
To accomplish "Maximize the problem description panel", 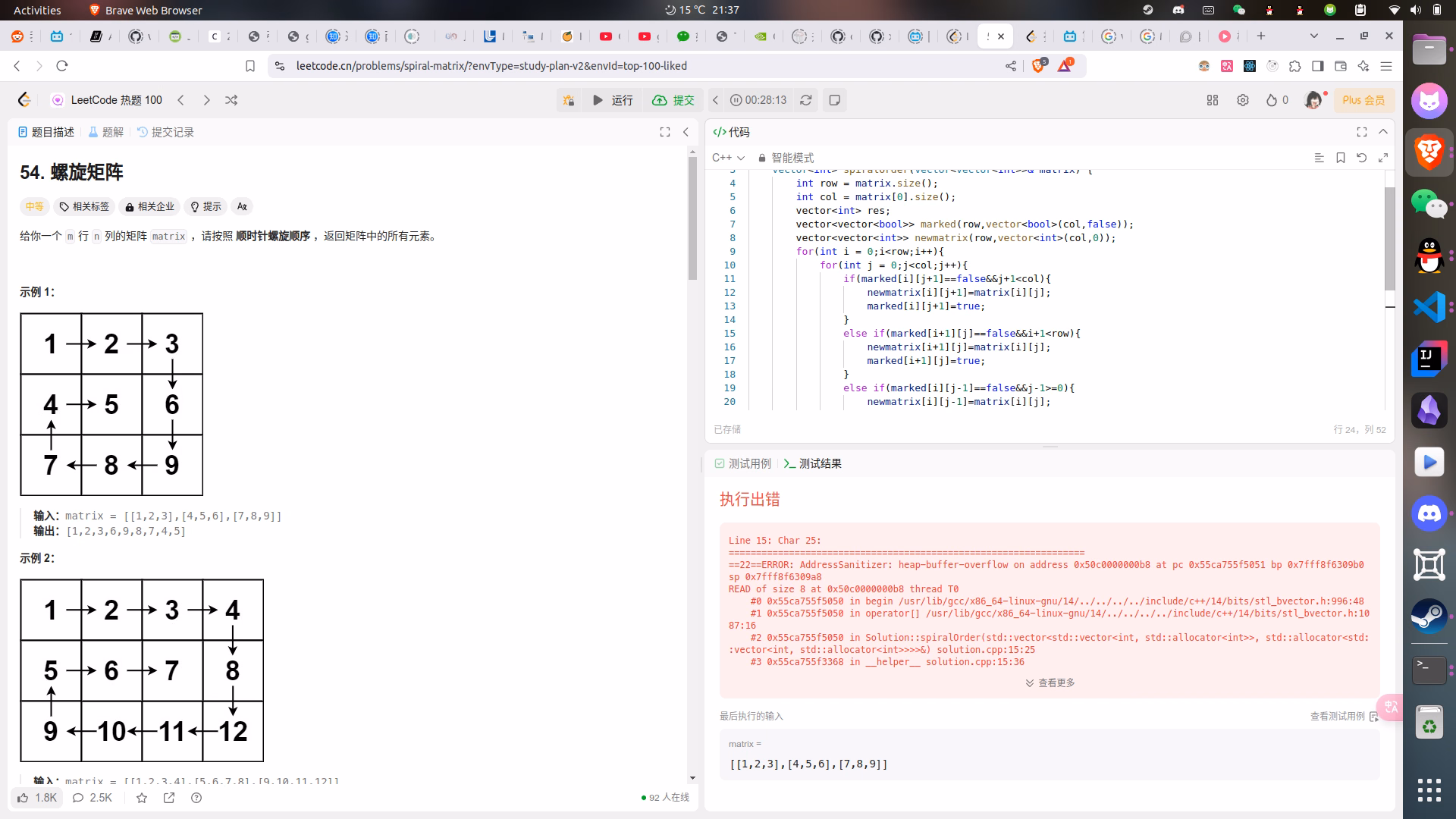I will (665, 132).
